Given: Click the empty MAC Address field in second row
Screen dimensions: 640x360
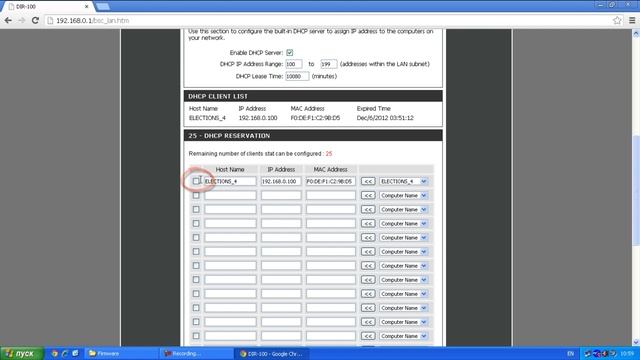Looking at the screenshot, I should tap(331, 196).
